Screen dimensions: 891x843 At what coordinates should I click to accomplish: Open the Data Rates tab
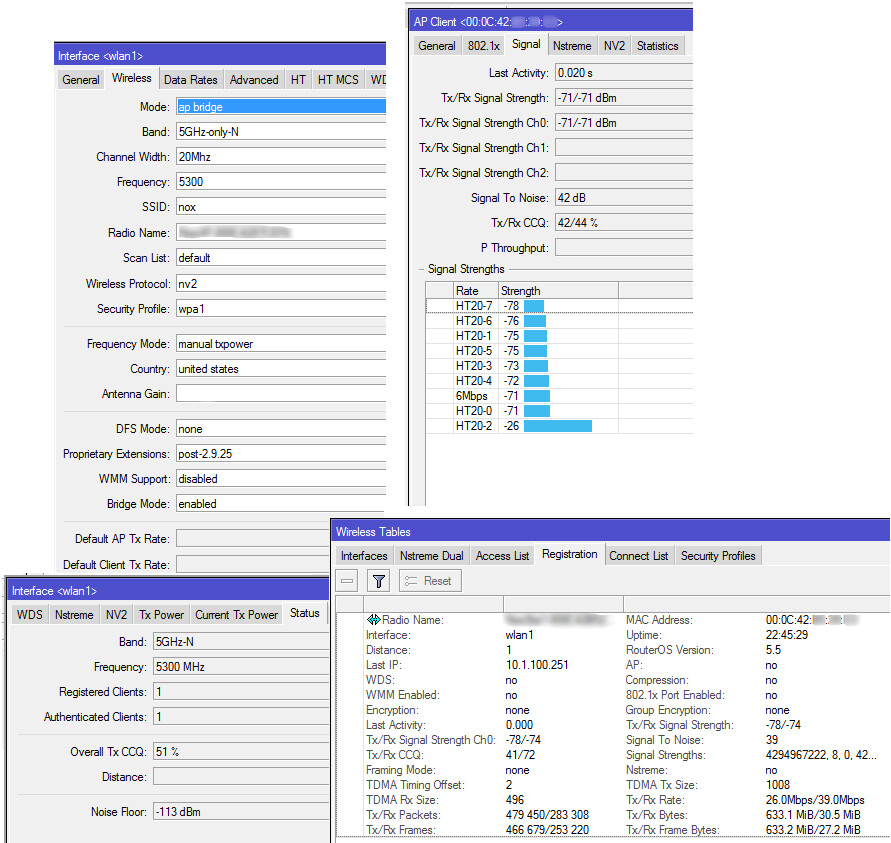[190, 80]
